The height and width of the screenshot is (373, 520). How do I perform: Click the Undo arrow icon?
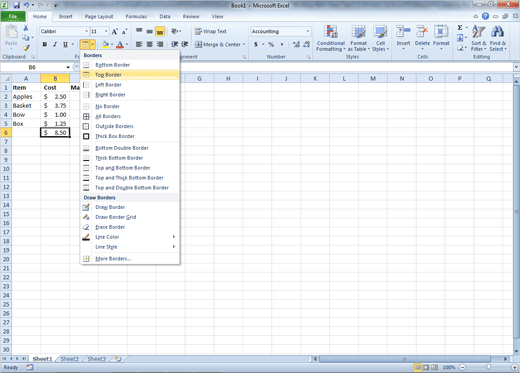point(26,5)
